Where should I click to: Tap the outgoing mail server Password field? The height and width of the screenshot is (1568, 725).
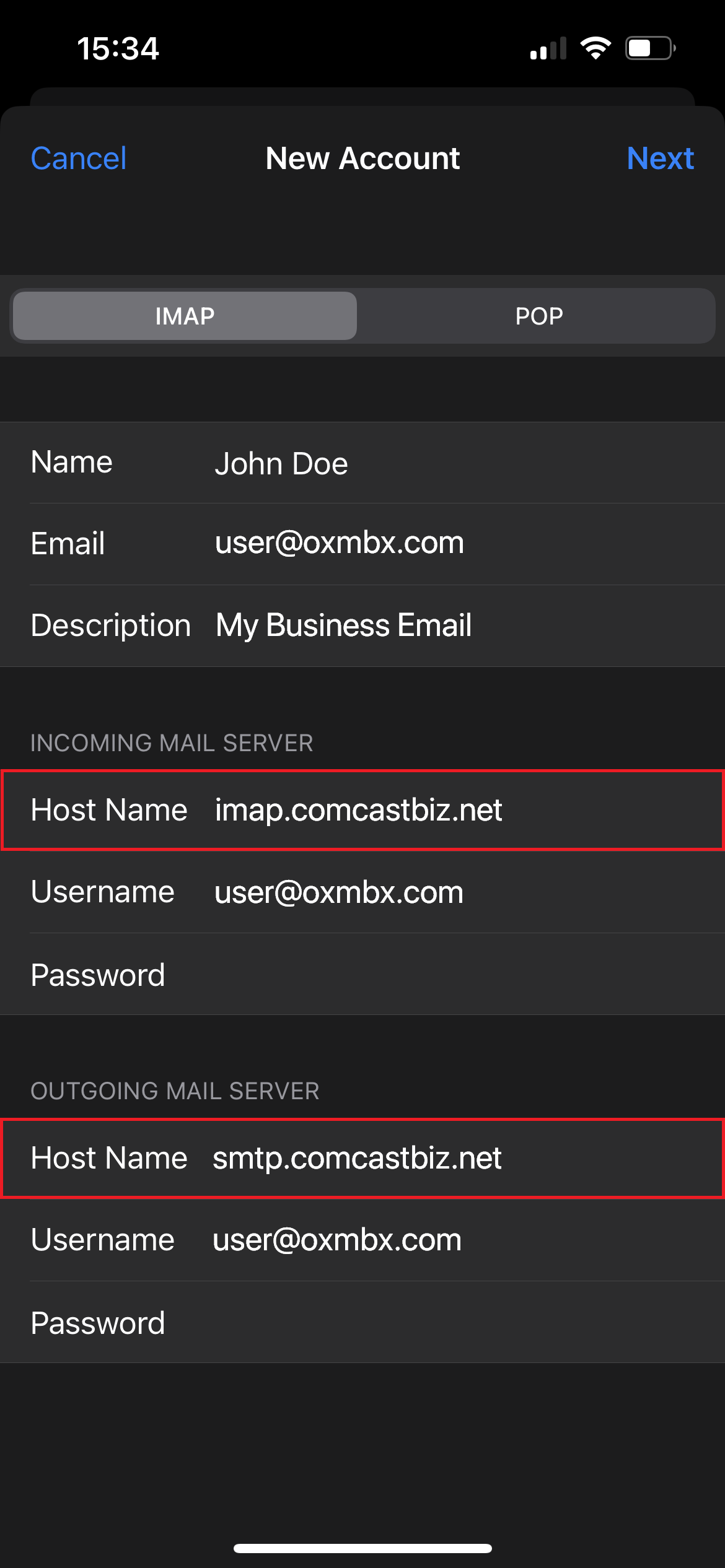(x=362, y=1322)
